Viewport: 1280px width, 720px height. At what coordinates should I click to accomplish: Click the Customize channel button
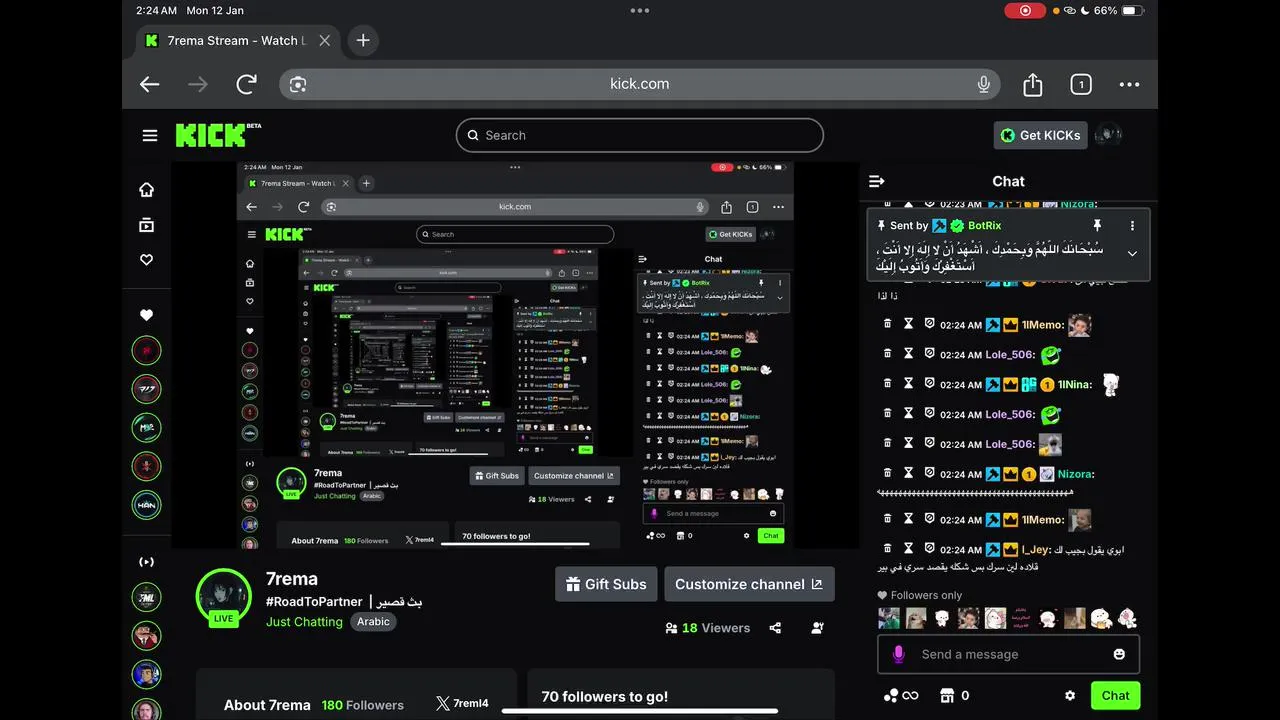[x=749, y=584]
